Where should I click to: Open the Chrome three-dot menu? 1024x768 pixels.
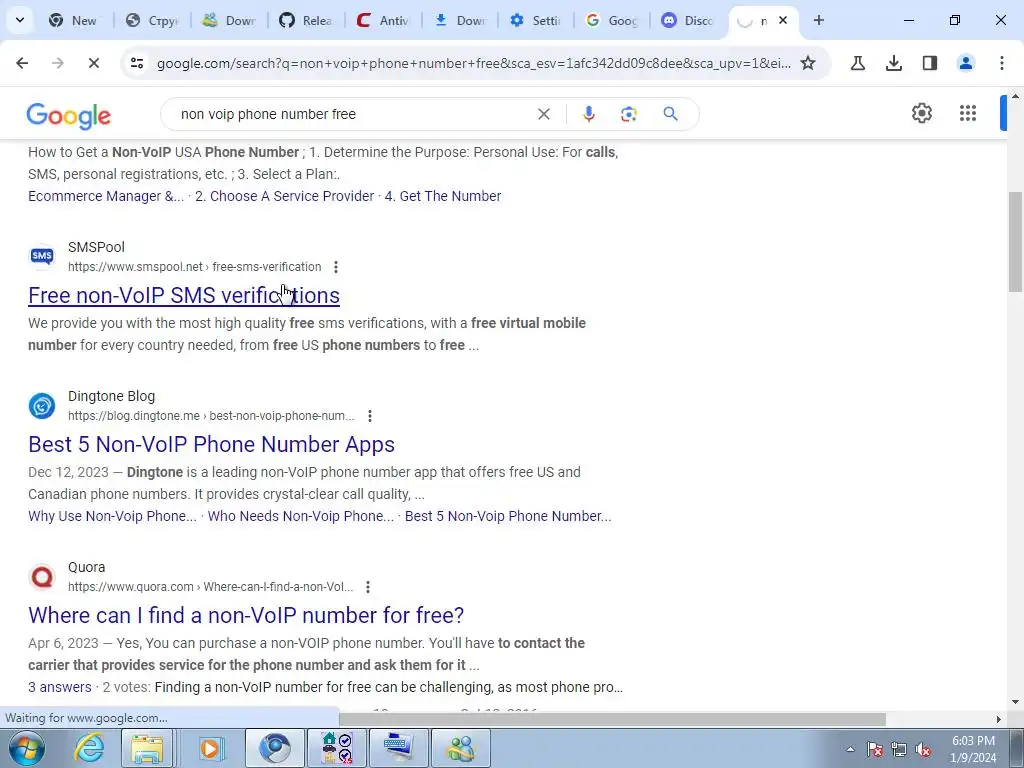point(1002,63)
